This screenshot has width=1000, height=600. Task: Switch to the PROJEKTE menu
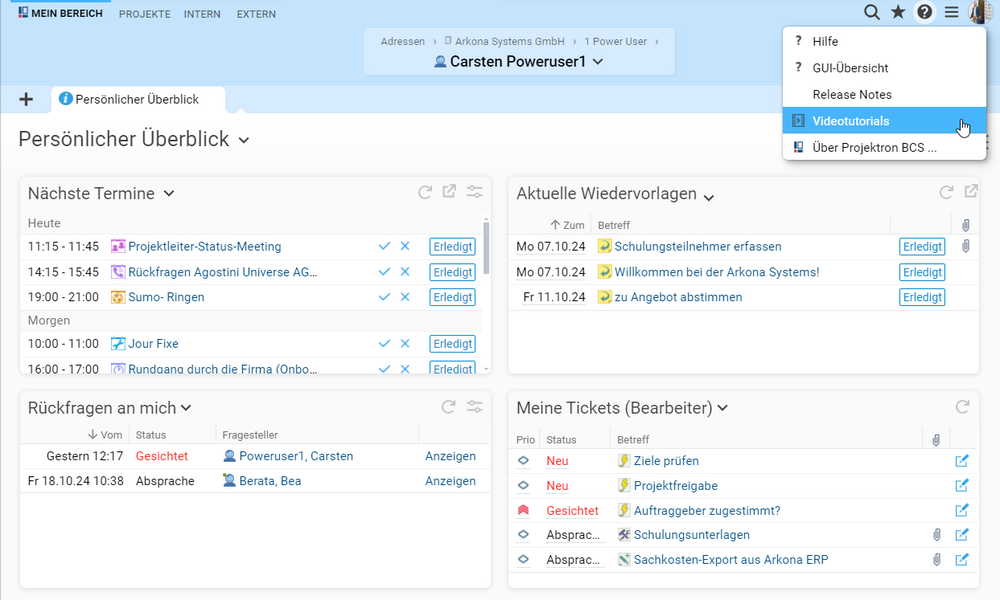(x=144, y=14)
